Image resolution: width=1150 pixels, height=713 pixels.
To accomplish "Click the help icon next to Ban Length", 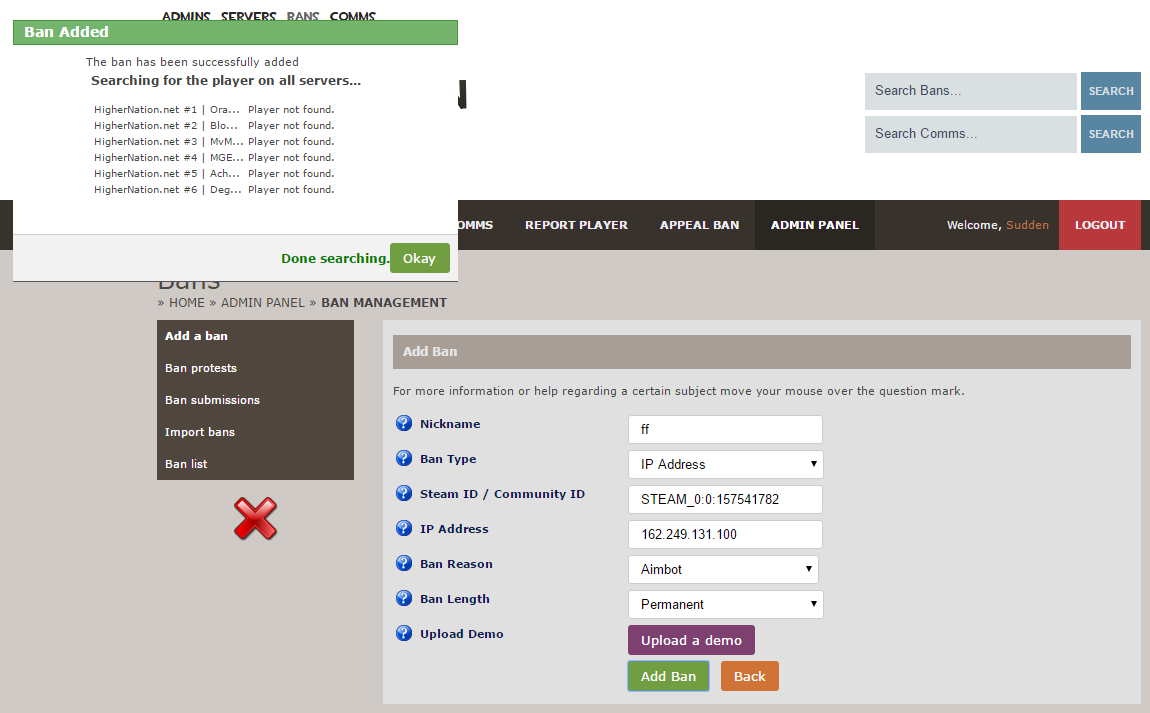I will 403,599.
